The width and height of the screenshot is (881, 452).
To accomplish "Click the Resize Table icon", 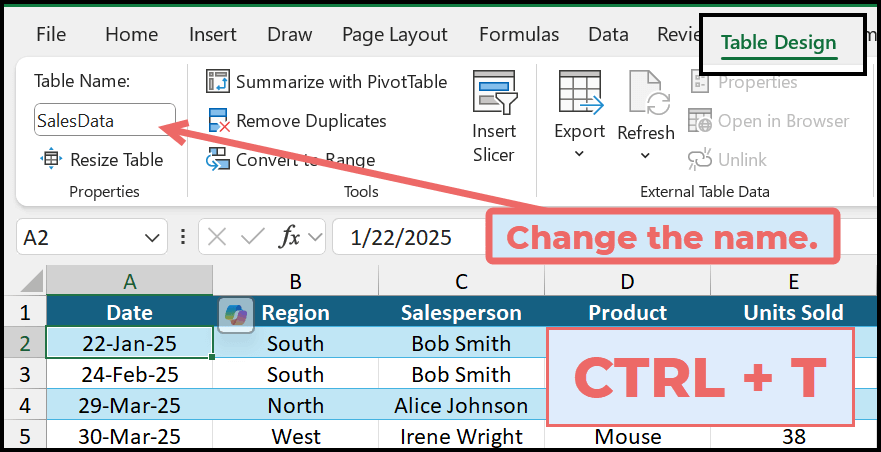I will (x=51, y=159).
